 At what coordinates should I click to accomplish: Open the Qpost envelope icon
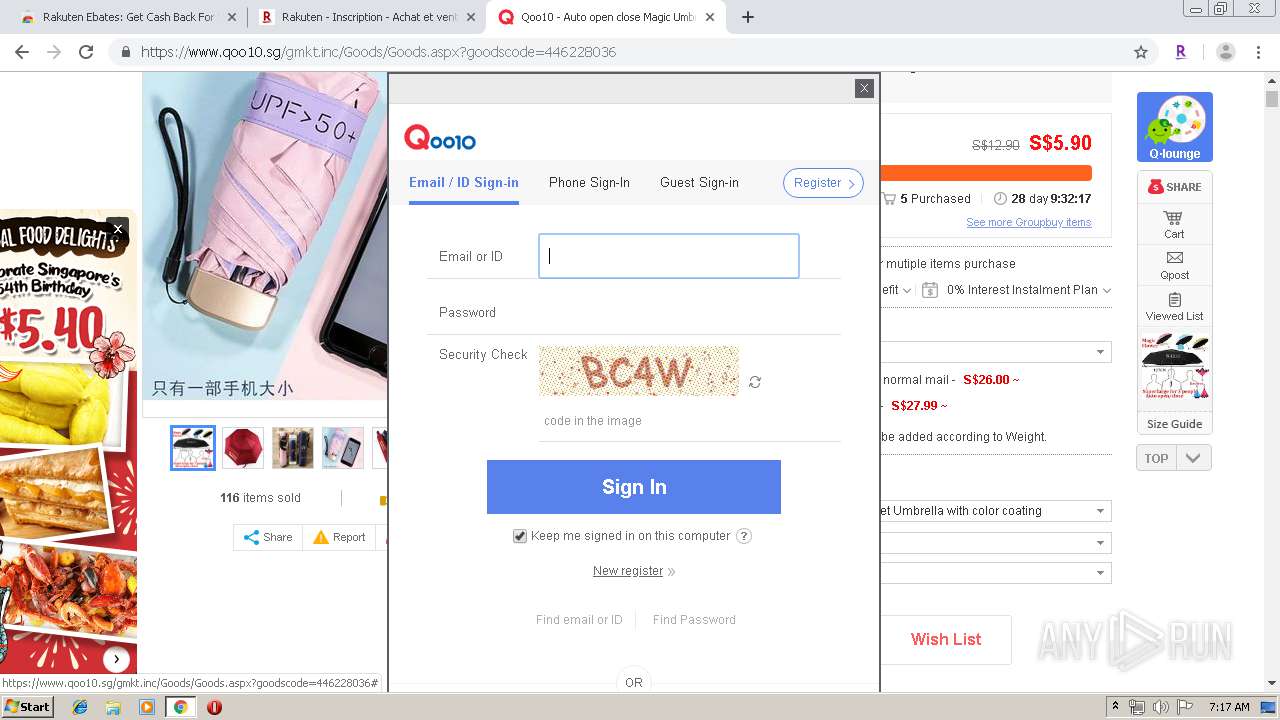pos(1174,265)
